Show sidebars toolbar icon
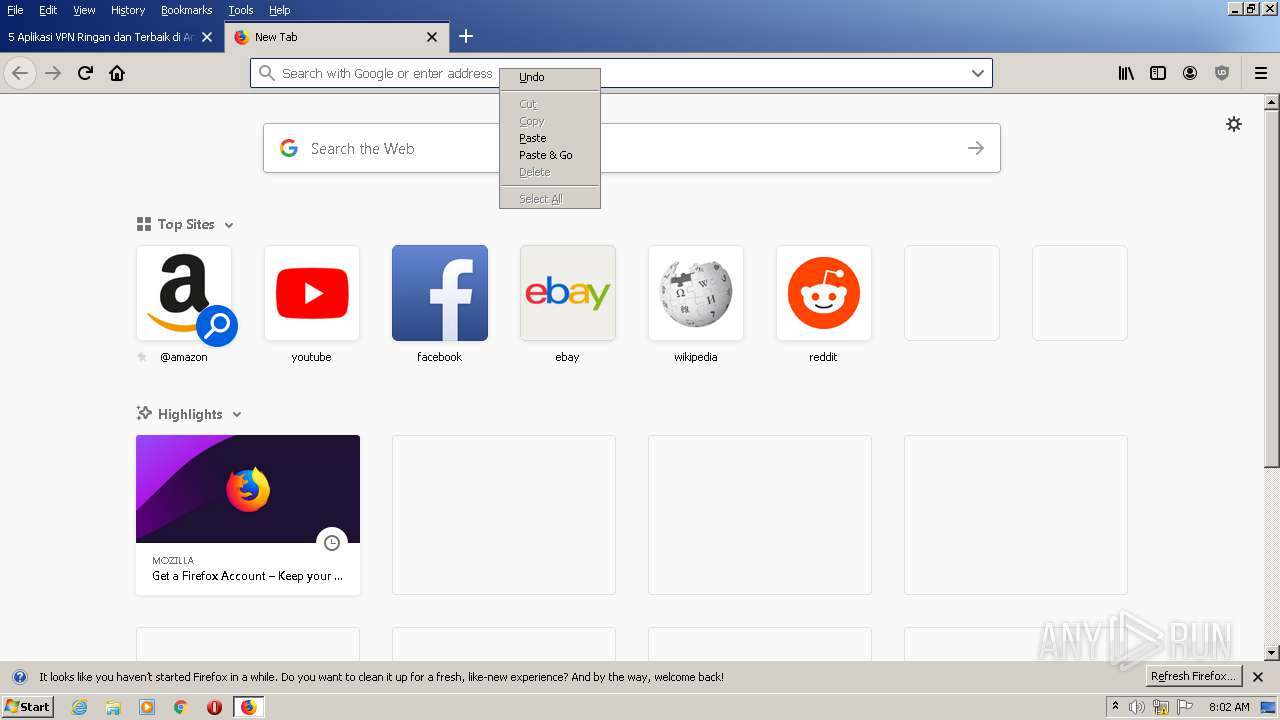This screenshot has width=1280, height=720. [x=1158, y=73]
